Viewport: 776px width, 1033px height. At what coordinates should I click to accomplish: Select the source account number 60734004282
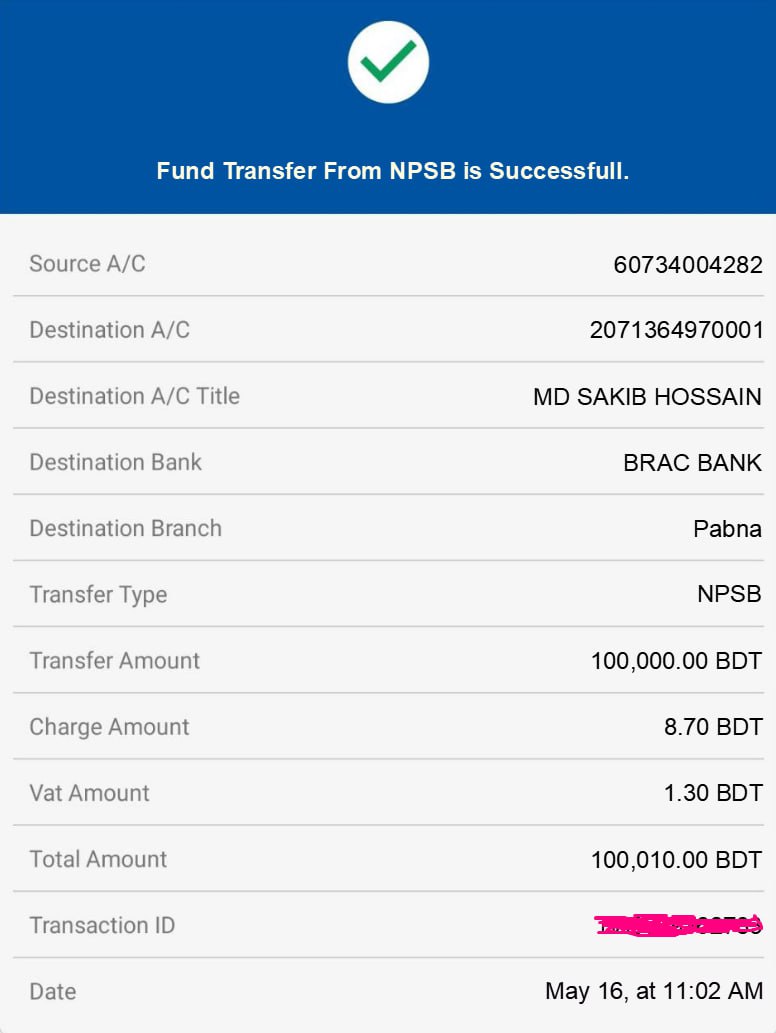[688, 264]
